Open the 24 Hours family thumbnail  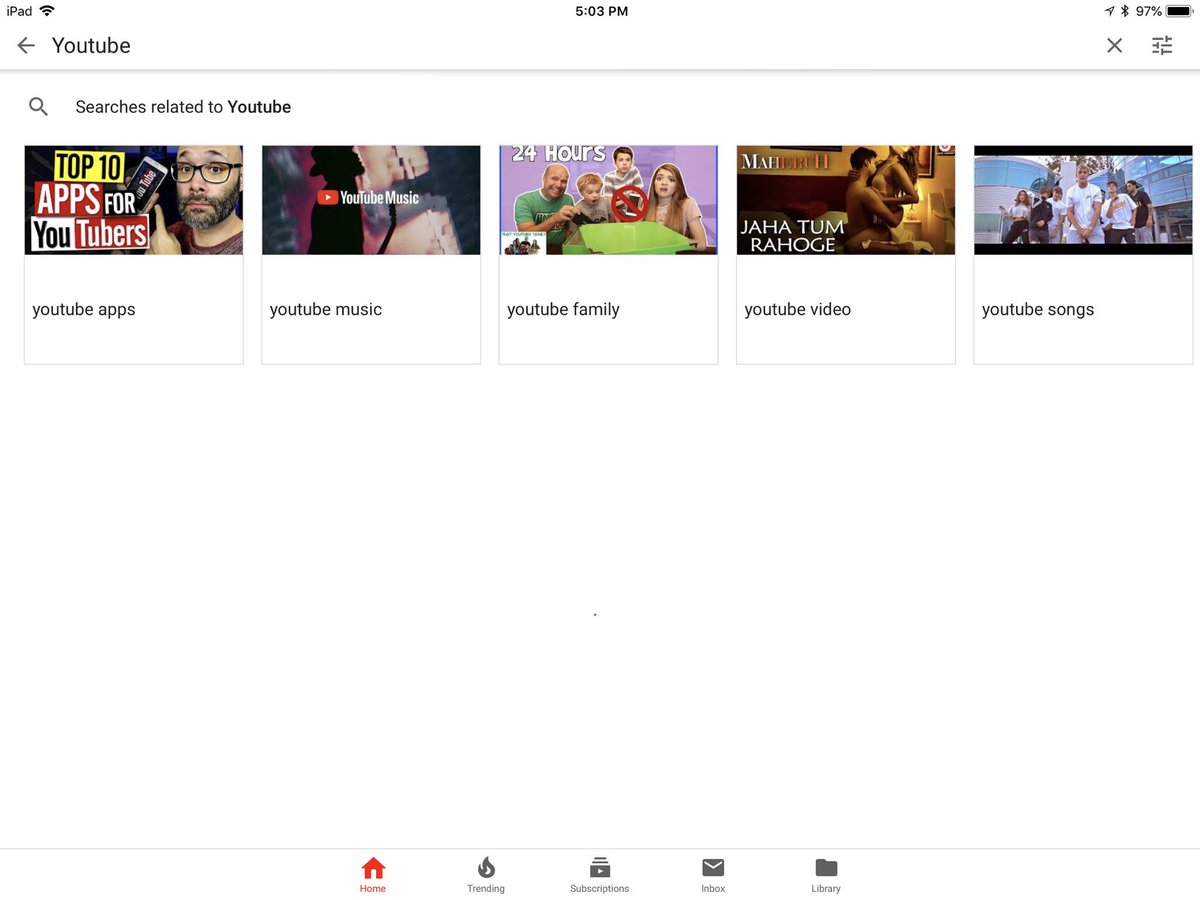(608, 200)
